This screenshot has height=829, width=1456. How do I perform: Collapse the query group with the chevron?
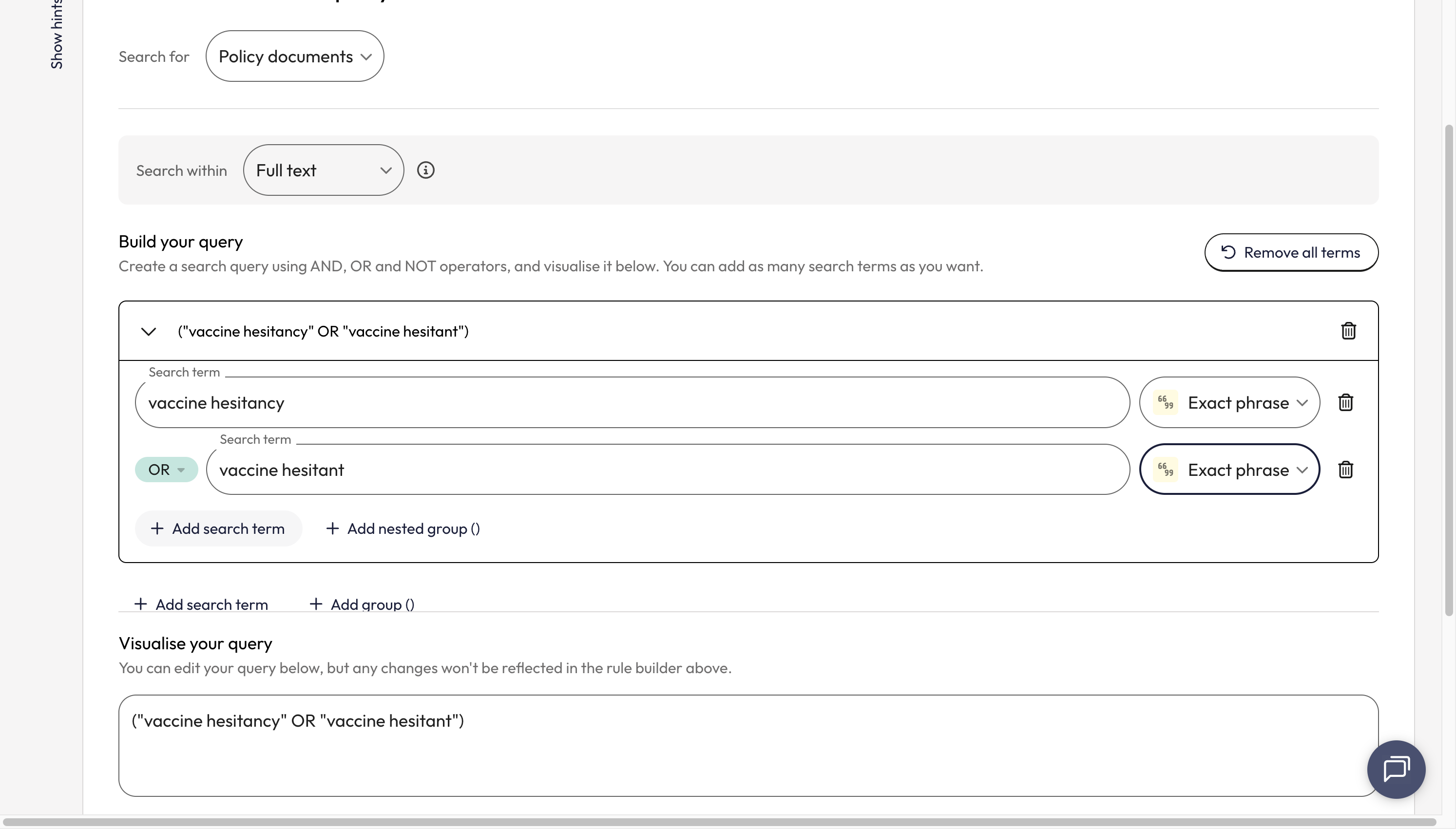point(149,331)
